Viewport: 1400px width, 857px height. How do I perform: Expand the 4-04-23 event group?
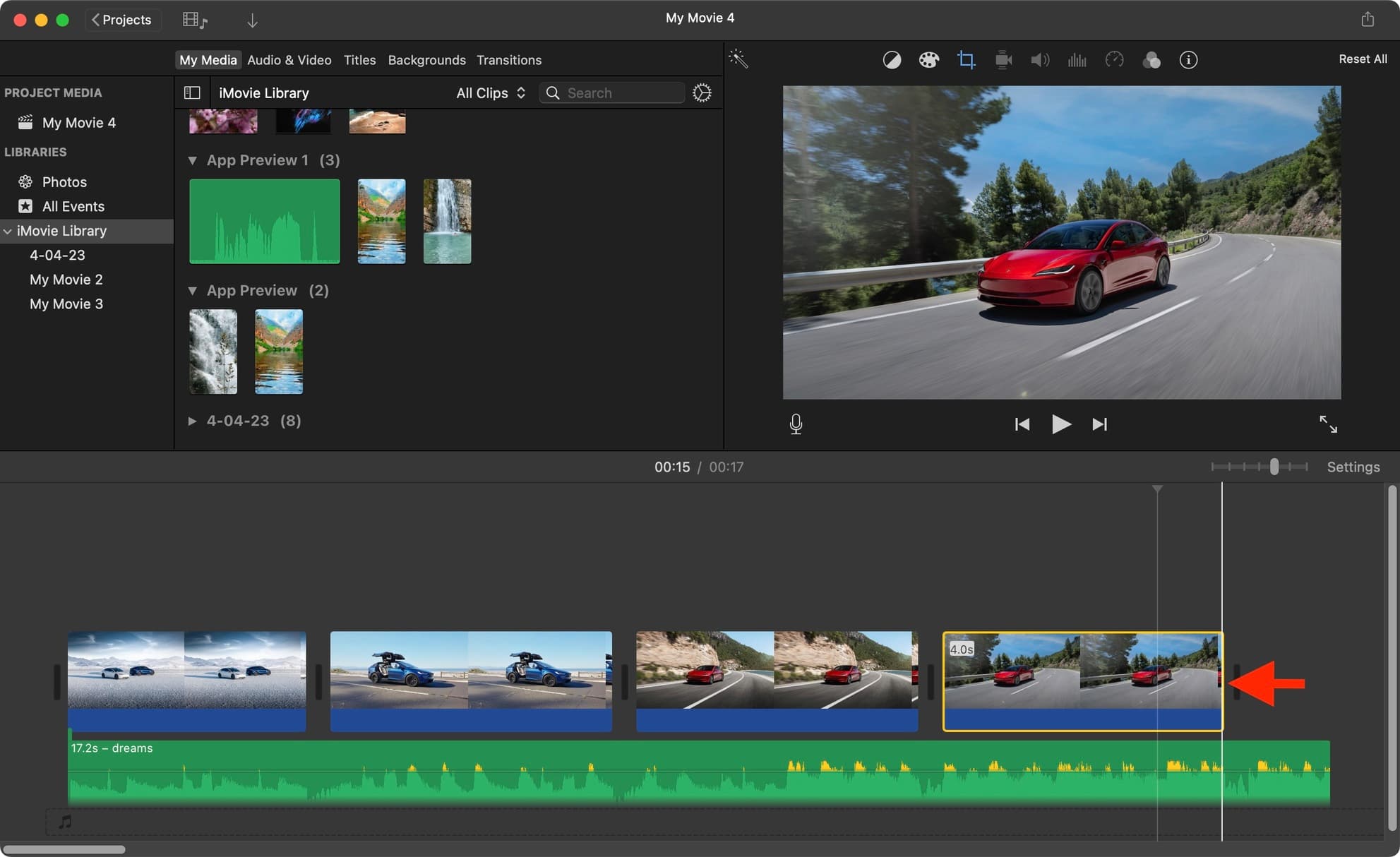[x=192, y=421]
